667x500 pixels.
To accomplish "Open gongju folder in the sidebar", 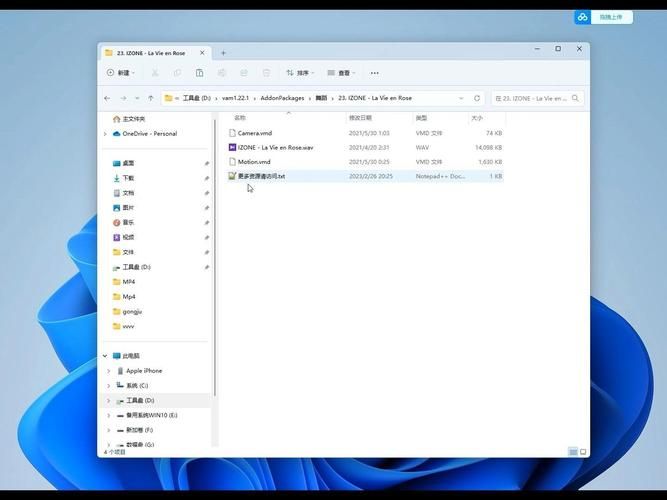I will [132, 311].
